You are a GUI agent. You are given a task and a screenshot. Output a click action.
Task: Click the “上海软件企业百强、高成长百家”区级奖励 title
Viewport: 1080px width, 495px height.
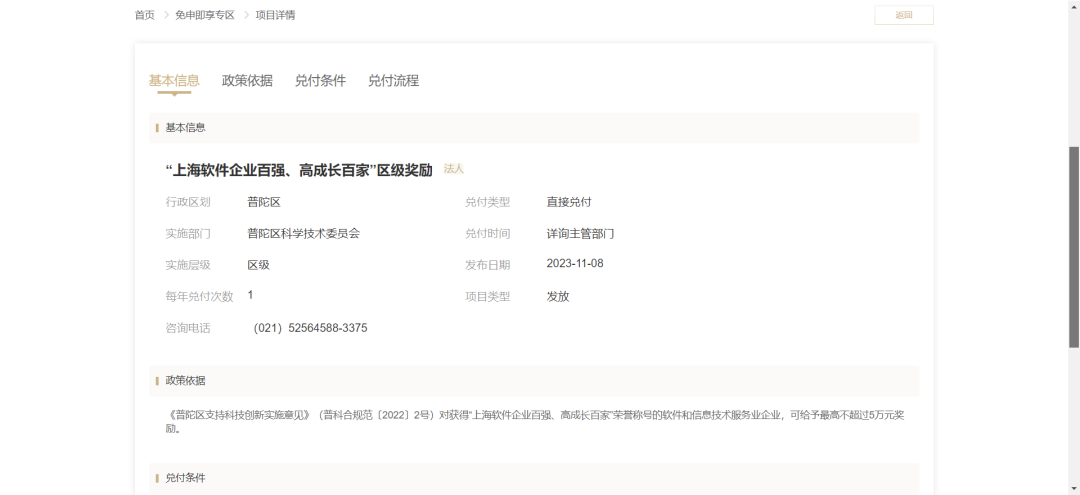[298, 170]
